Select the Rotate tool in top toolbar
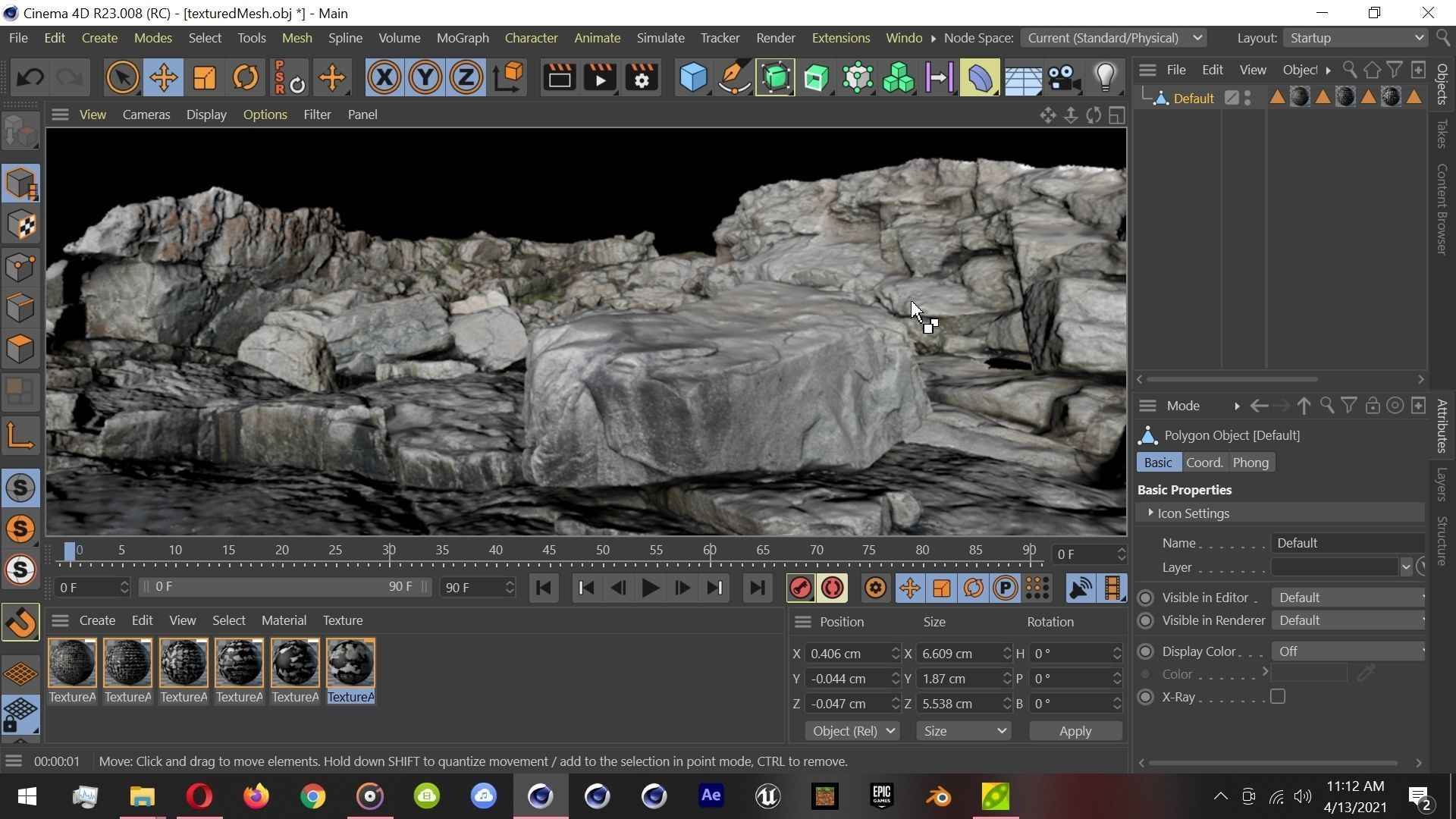1456x819 pixels. (245, 77)
